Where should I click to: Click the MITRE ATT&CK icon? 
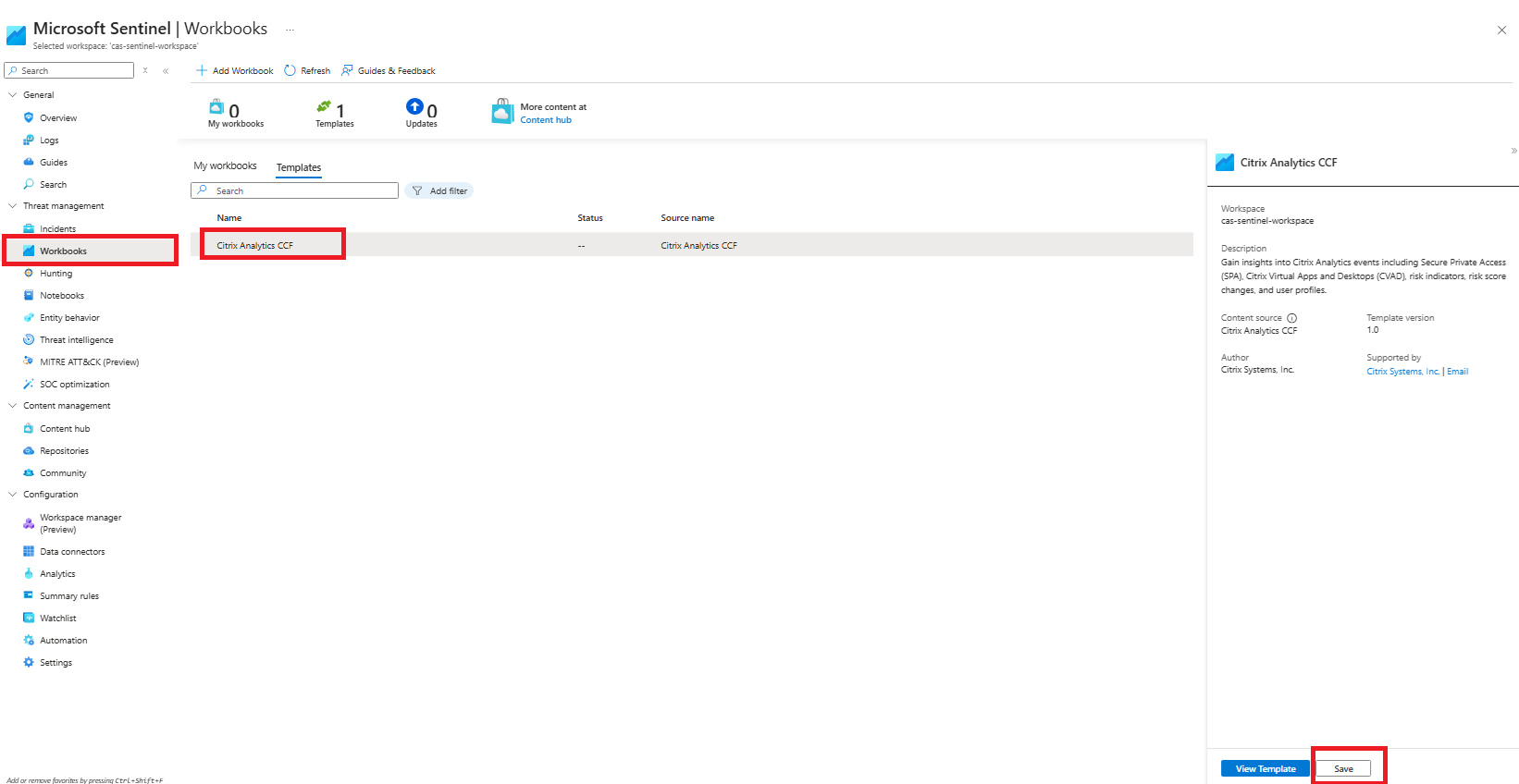coord(29,361)
